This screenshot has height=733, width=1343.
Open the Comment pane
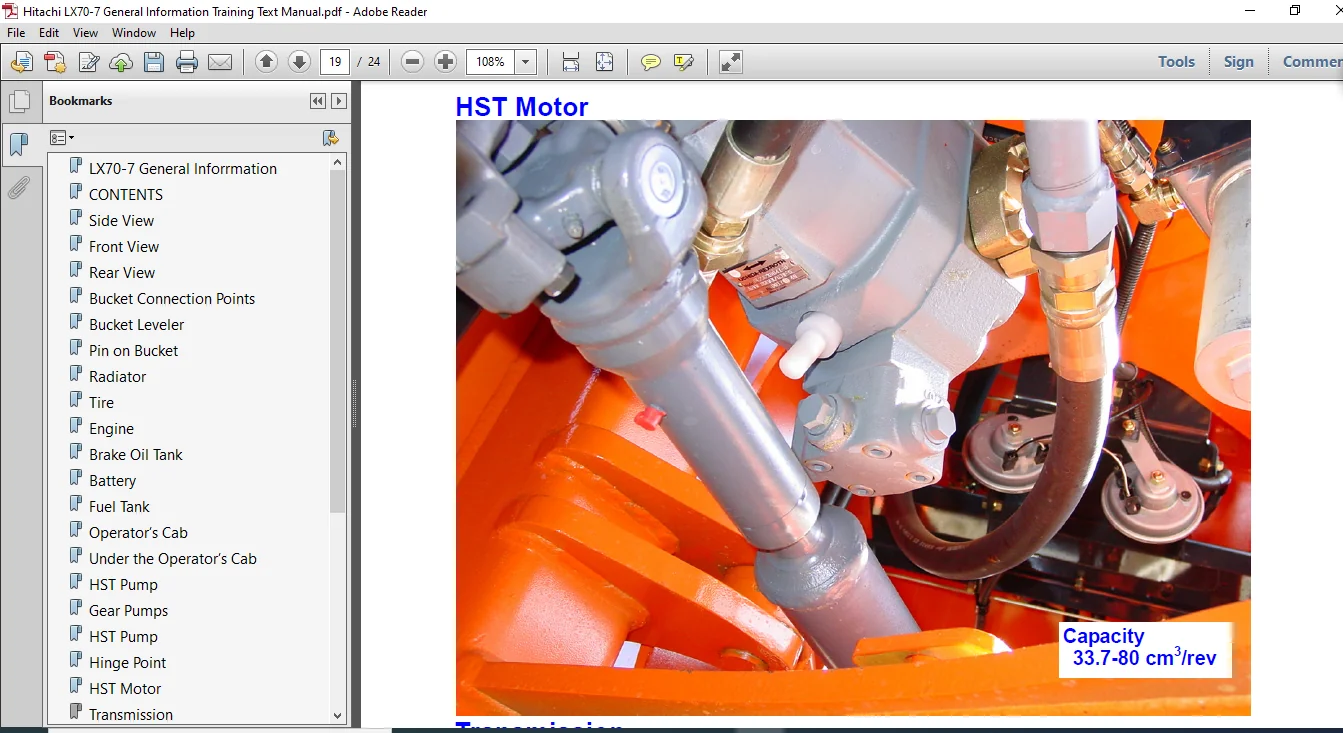point(1312,62)
